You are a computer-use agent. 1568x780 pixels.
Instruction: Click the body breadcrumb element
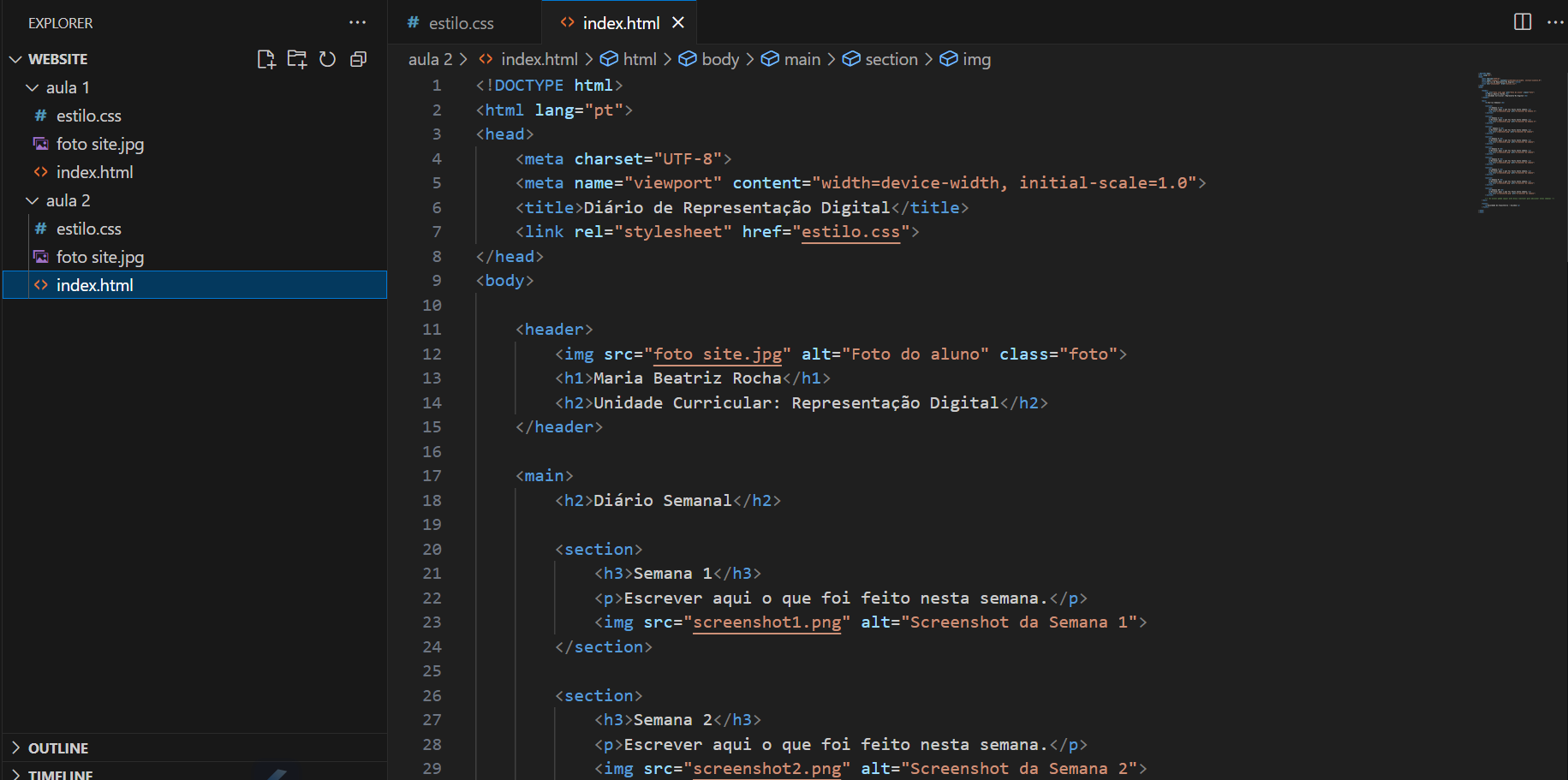pos(709,59)
